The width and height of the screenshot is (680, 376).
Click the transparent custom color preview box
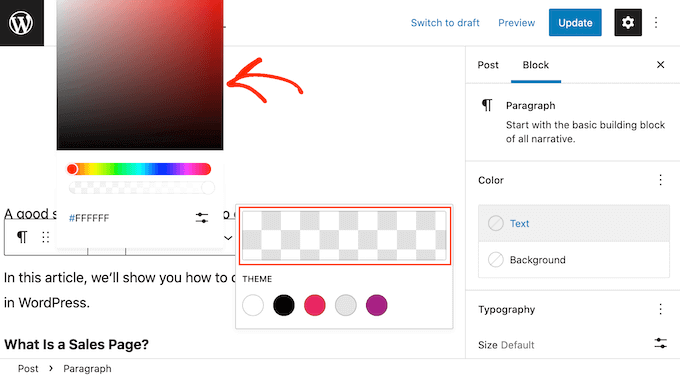(x=345, y=236)
